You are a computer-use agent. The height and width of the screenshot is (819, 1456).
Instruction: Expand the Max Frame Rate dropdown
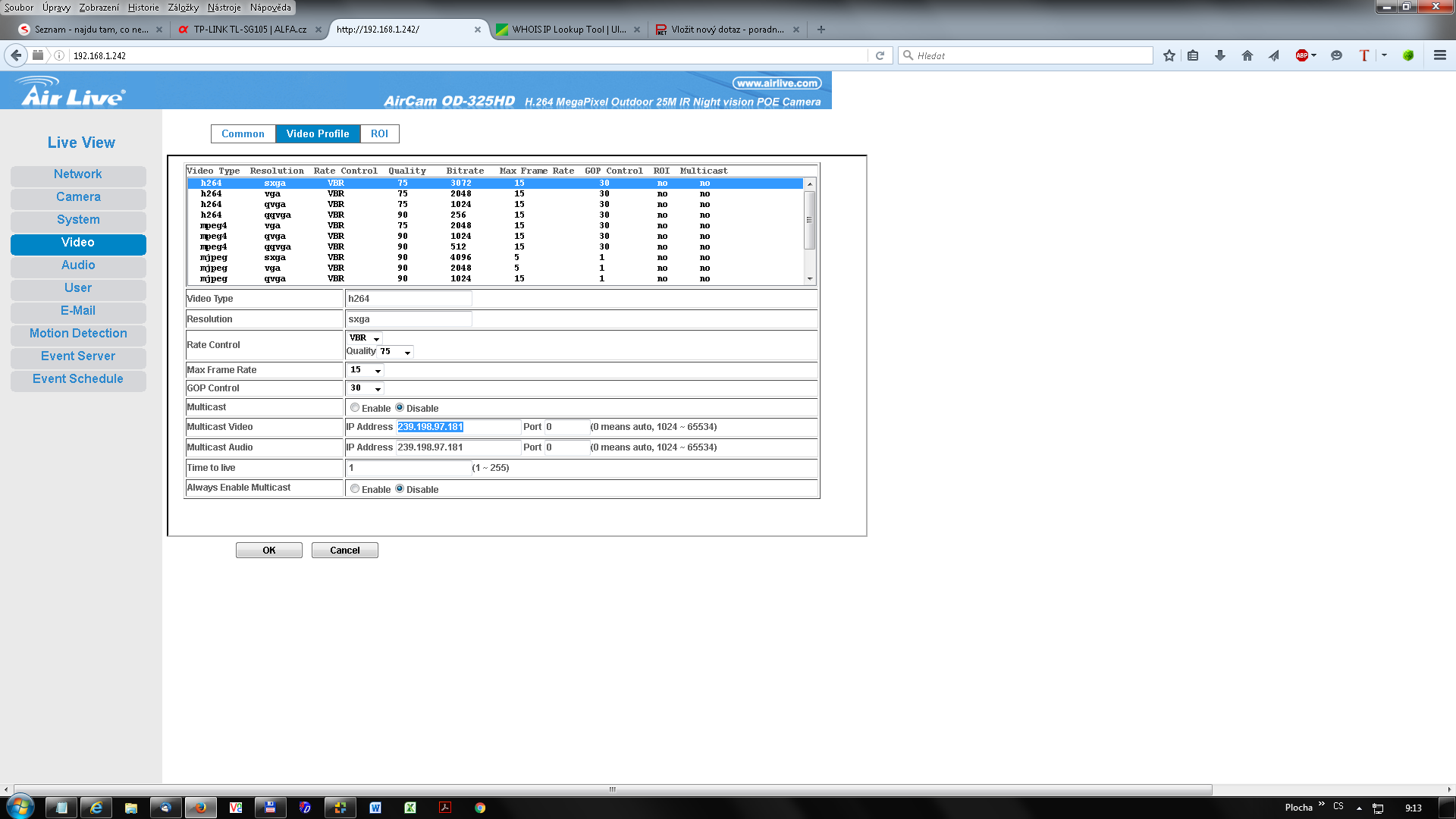[365, 370]
